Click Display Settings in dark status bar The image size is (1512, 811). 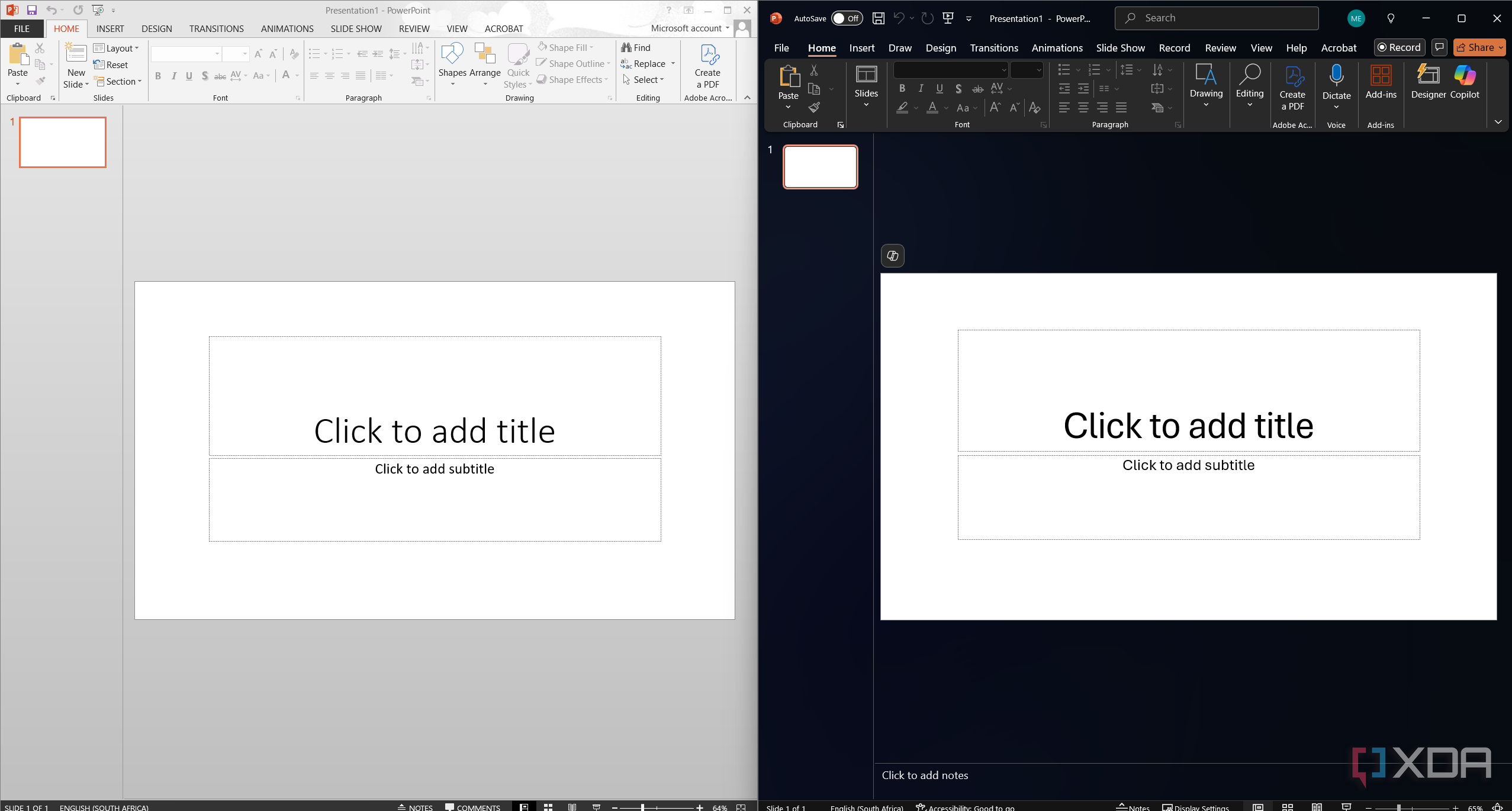pos(1195,807)
